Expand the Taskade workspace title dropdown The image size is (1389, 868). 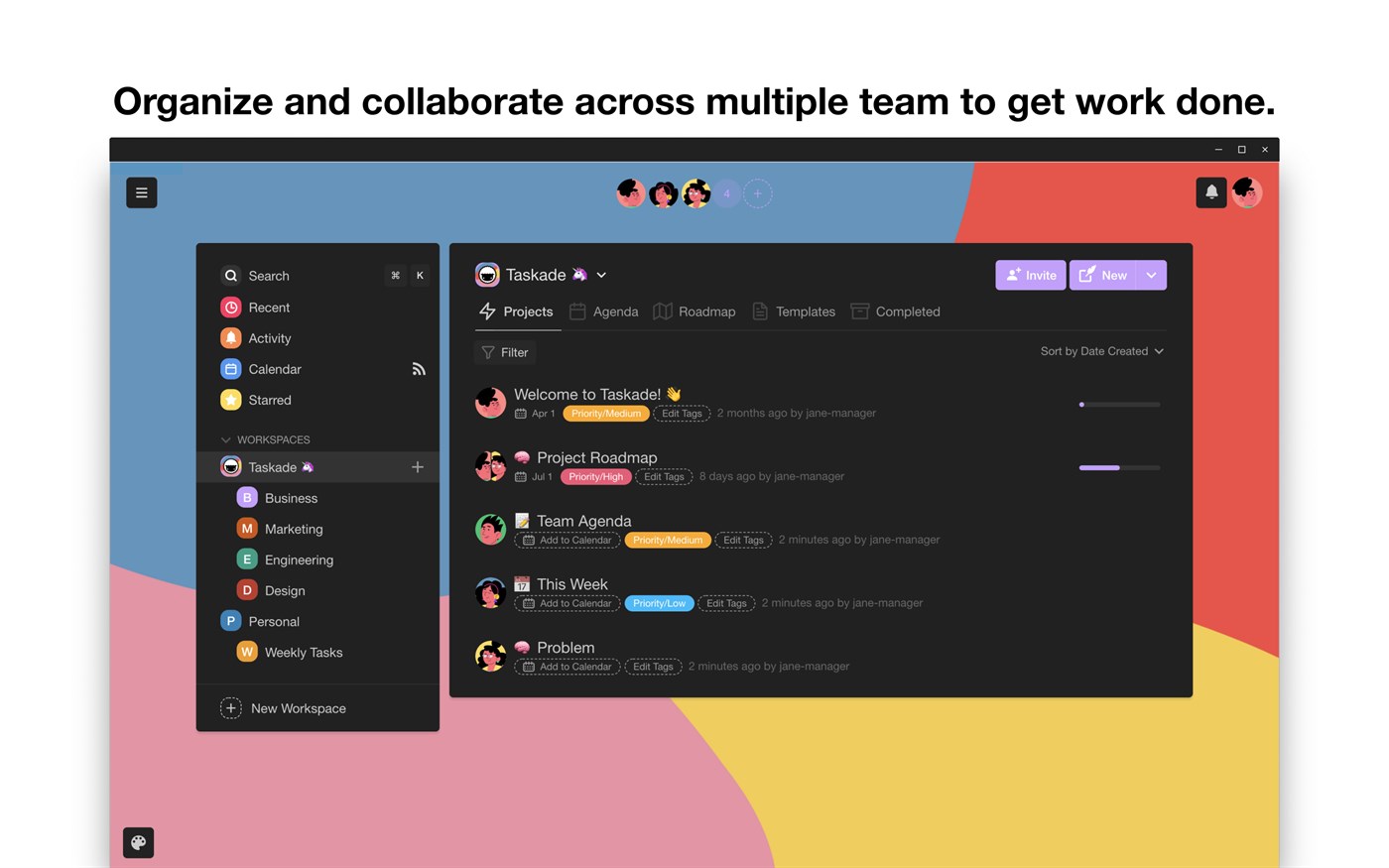click(601, 275)
